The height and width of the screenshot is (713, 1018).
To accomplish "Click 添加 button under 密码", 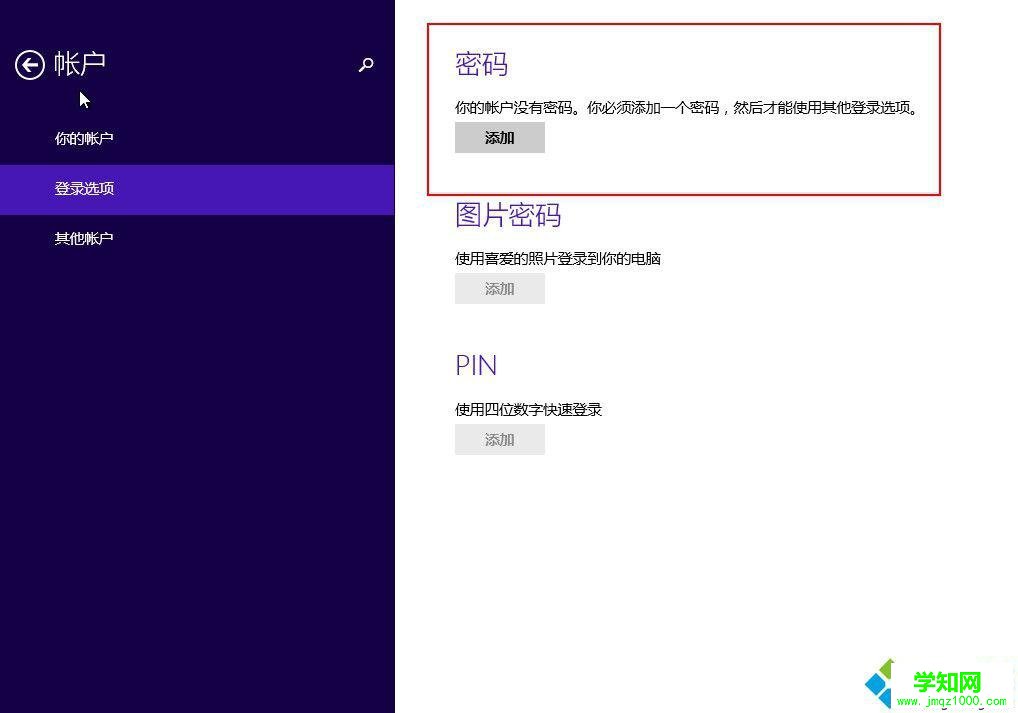I will click(499, 138).
